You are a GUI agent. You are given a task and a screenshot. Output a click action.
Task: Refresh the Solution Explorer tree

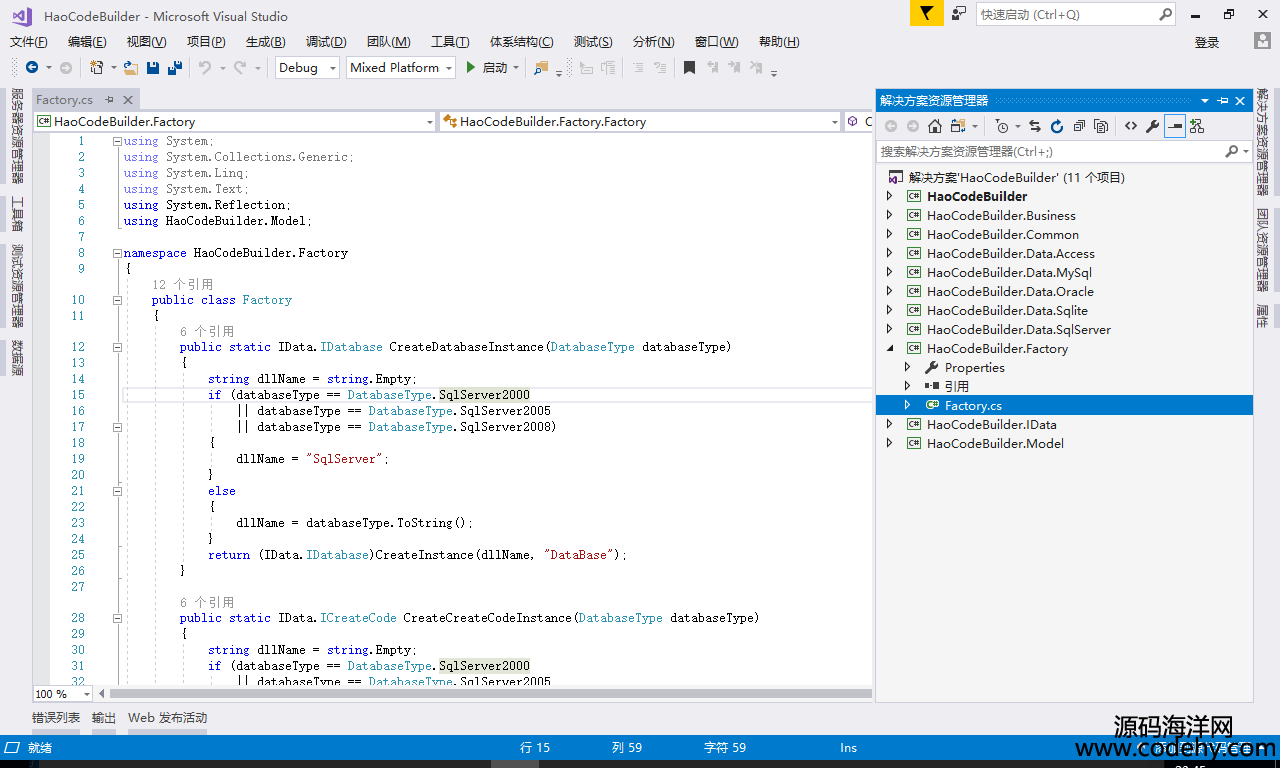[1056, 126]
